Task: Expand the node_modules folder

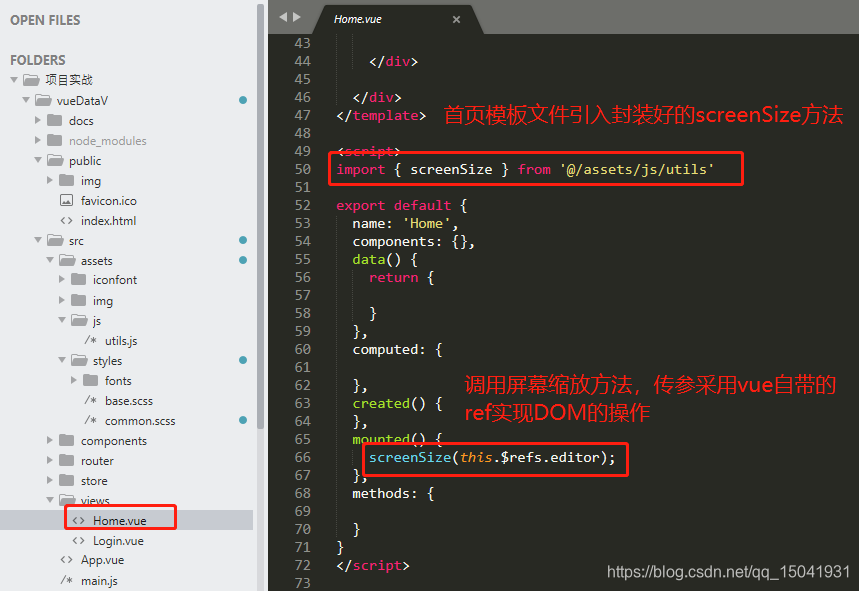Action: [38, 140]
